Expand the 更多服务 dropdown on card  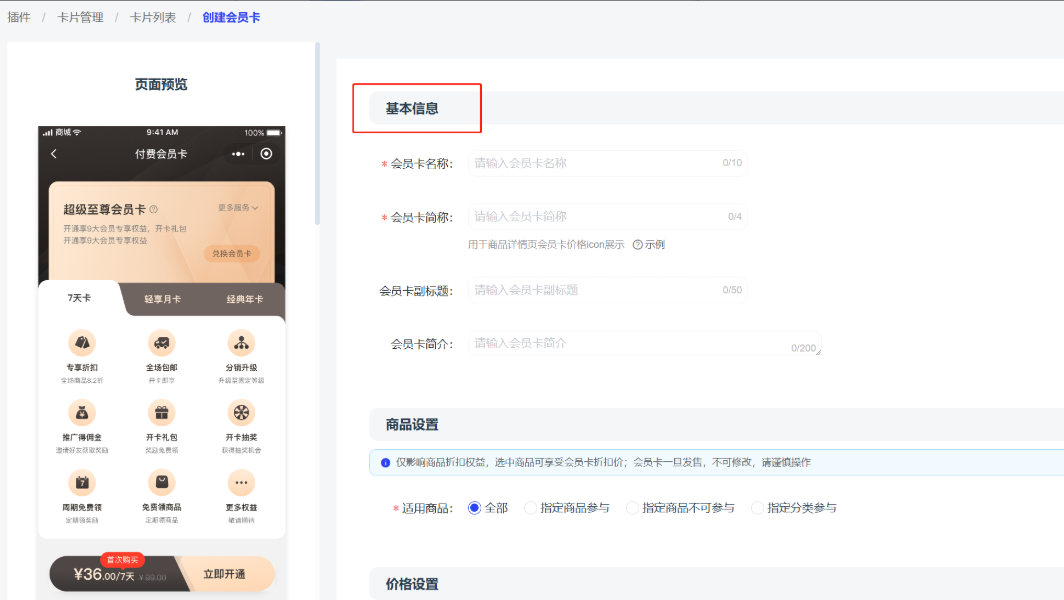pos(238,208)
